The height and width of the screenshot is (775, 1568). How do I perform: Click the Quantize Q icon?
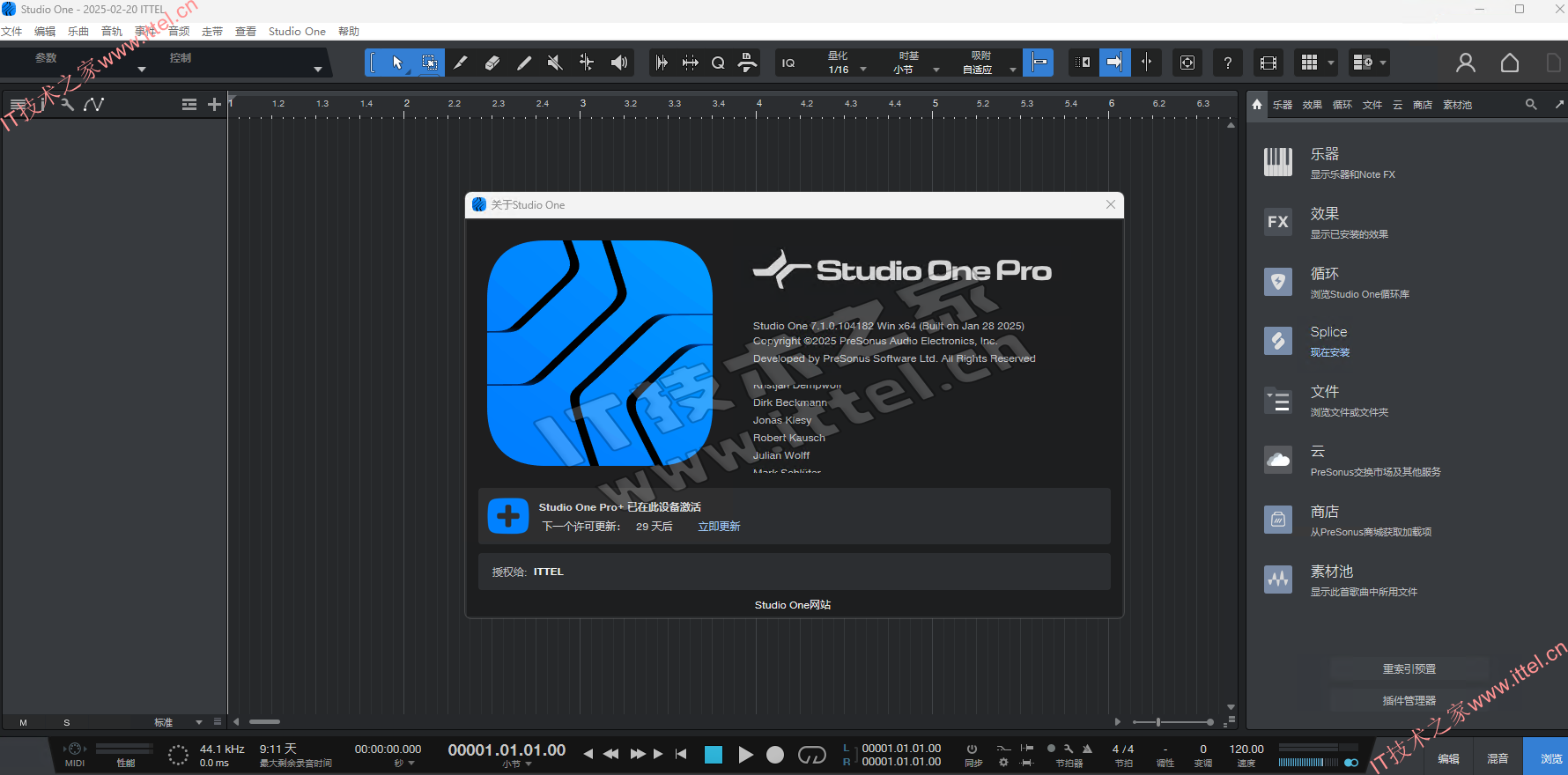(x=718, y=63)
